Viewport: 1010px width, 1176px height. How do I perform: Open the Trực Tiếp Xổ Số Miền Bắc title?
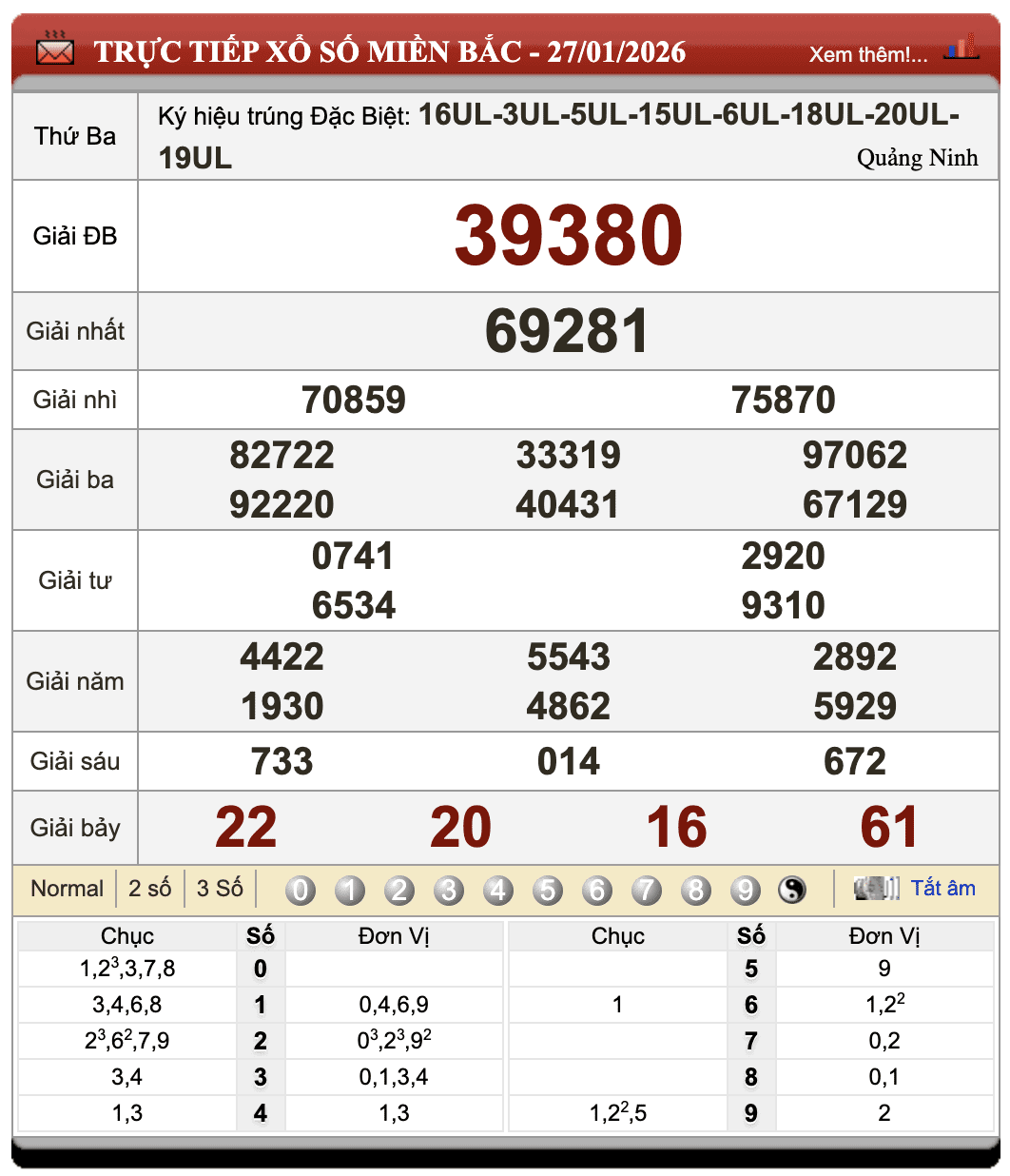pyautogui.click(x=389, y=51)
